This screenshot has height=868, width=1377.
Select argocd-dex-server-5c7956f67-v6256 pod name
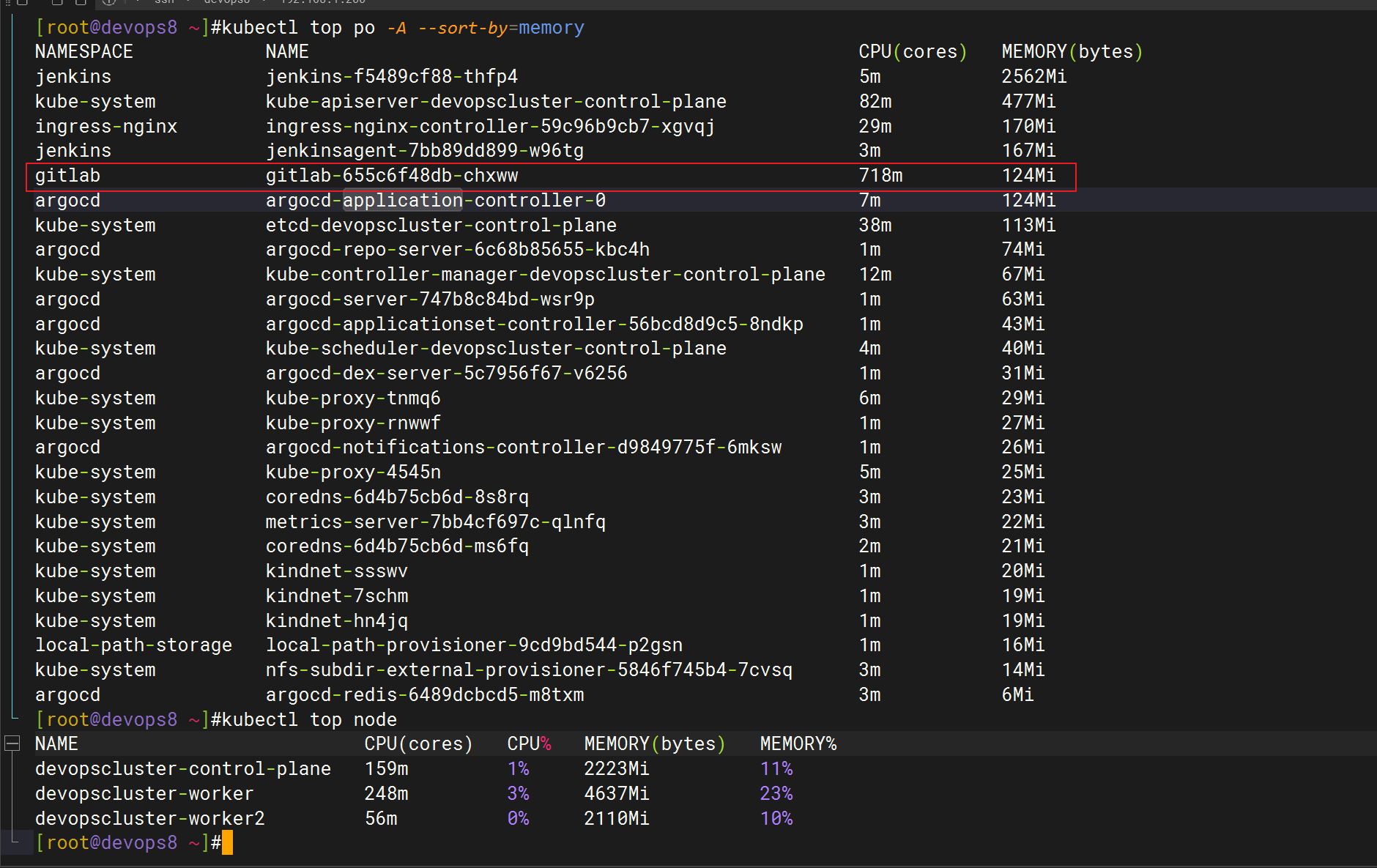[x=447, y=374]
